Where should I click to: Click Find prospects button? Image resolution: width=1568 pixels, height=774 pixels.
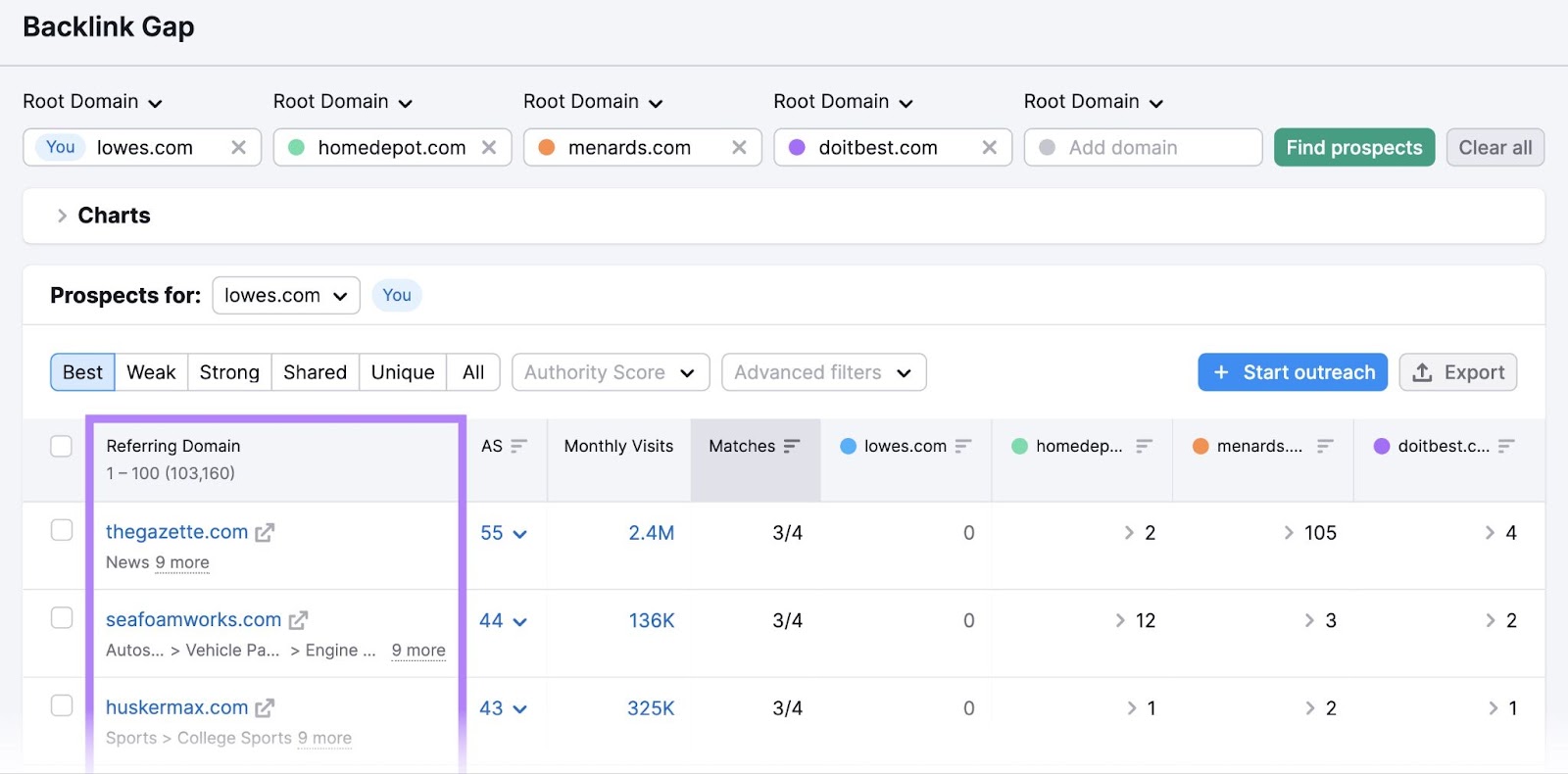pyautogui.click(x=1354, y=147)
